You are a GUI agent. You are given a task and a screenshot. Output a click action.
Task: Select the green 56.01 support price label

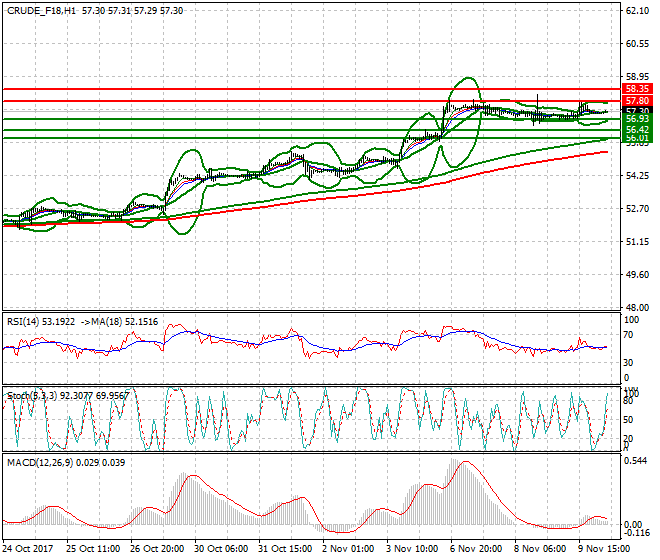(637, 138)
